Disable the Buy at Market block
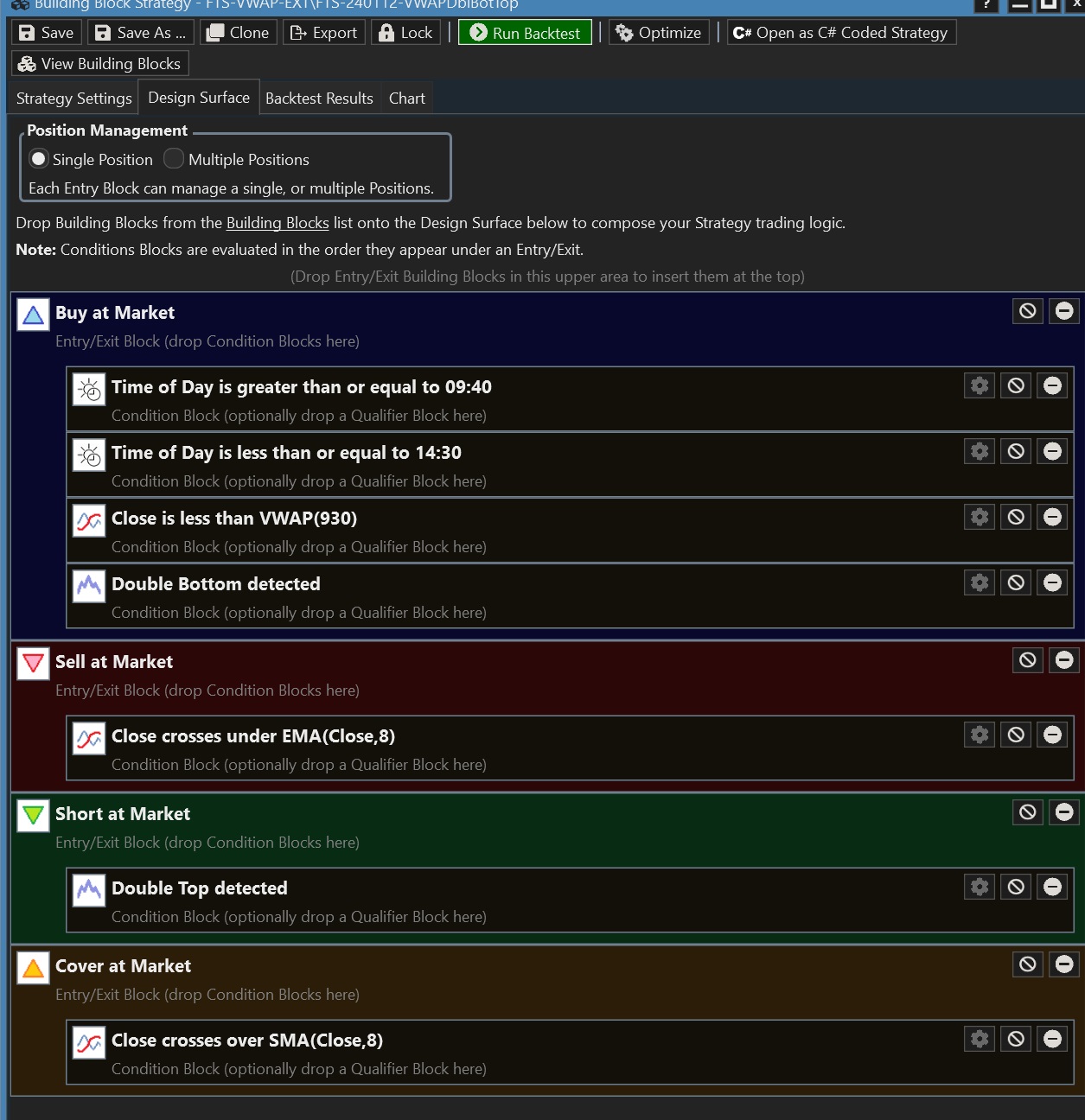 point(1027,311)
